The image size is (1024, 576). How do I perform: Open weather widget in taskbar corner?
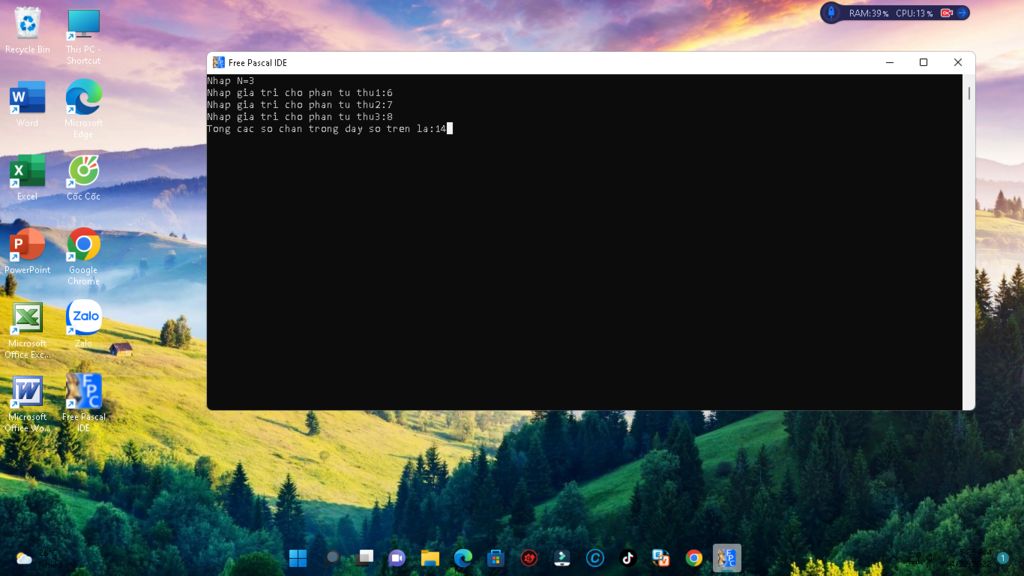tap(24, 558)
